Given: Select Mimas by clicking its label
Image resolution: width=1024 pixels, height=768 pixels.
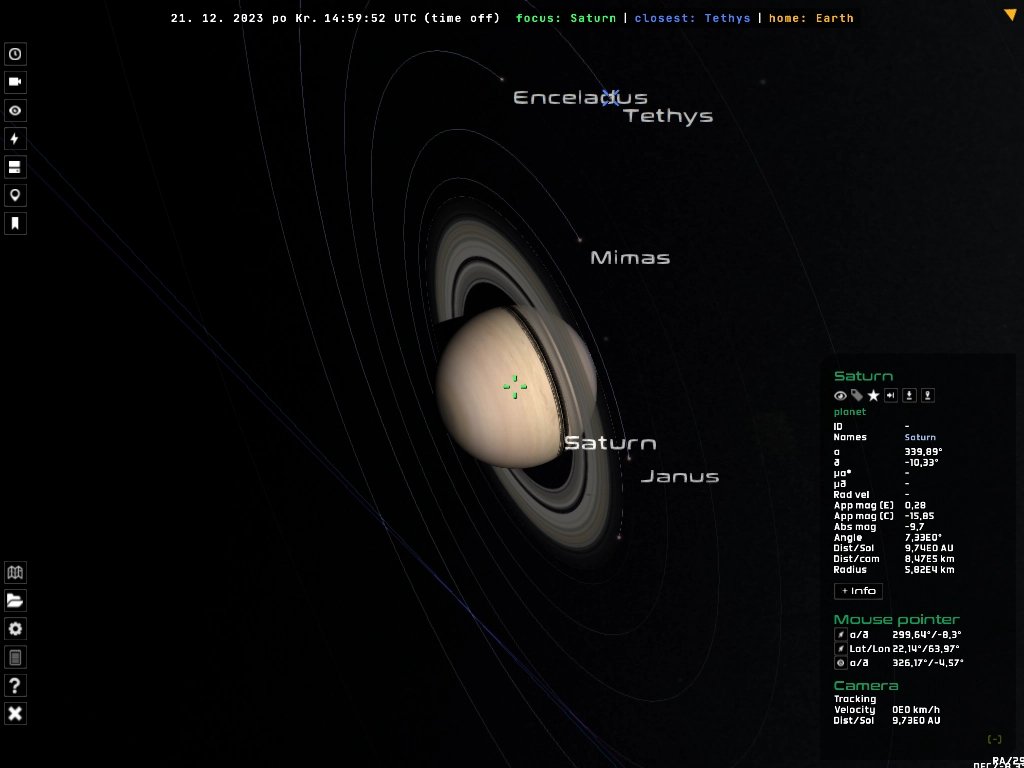Looking at the screenshot, I should coord(629,257).
